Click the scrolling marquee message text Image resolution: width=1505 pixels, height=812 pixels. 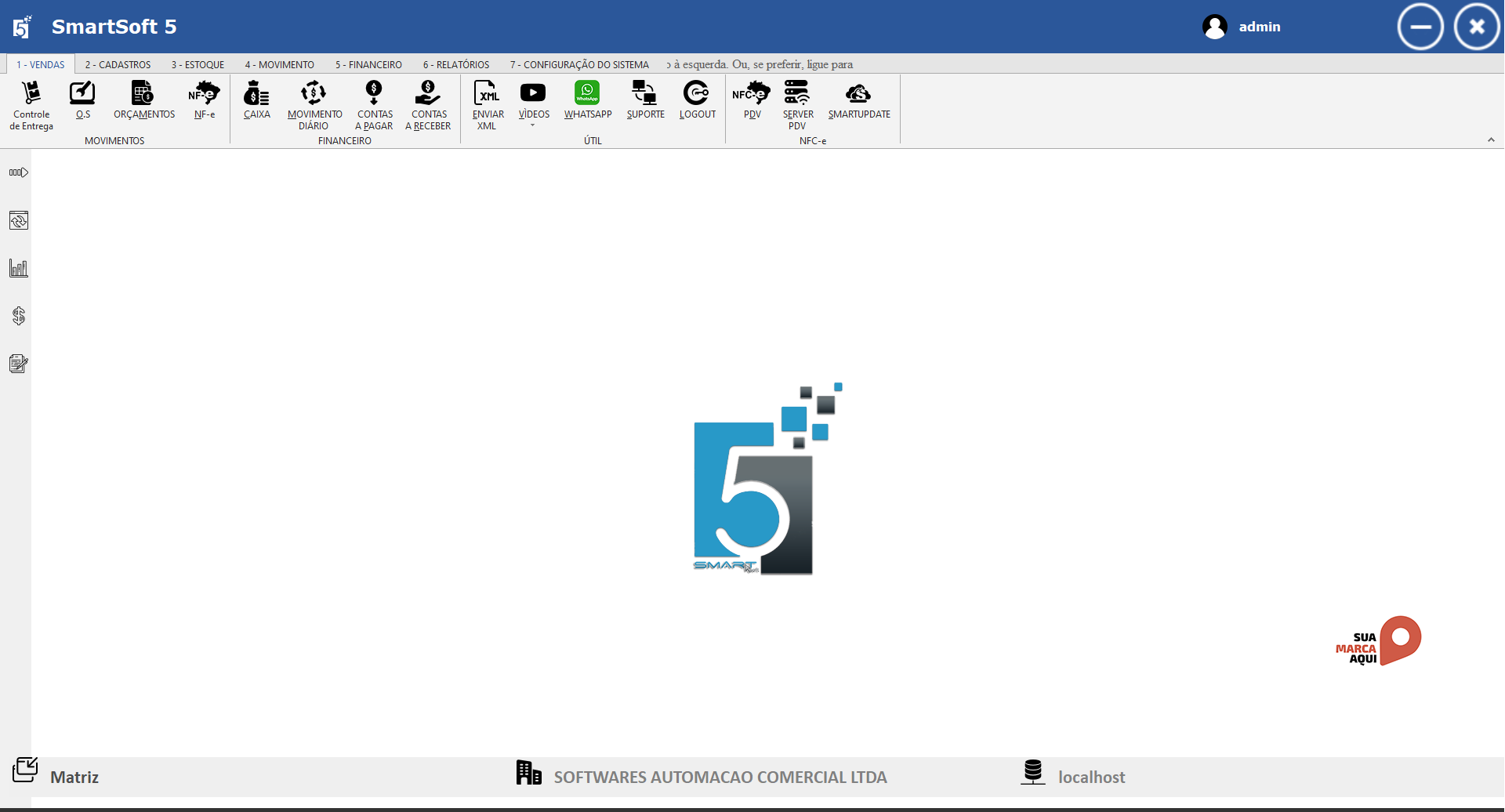pos(759,64)
